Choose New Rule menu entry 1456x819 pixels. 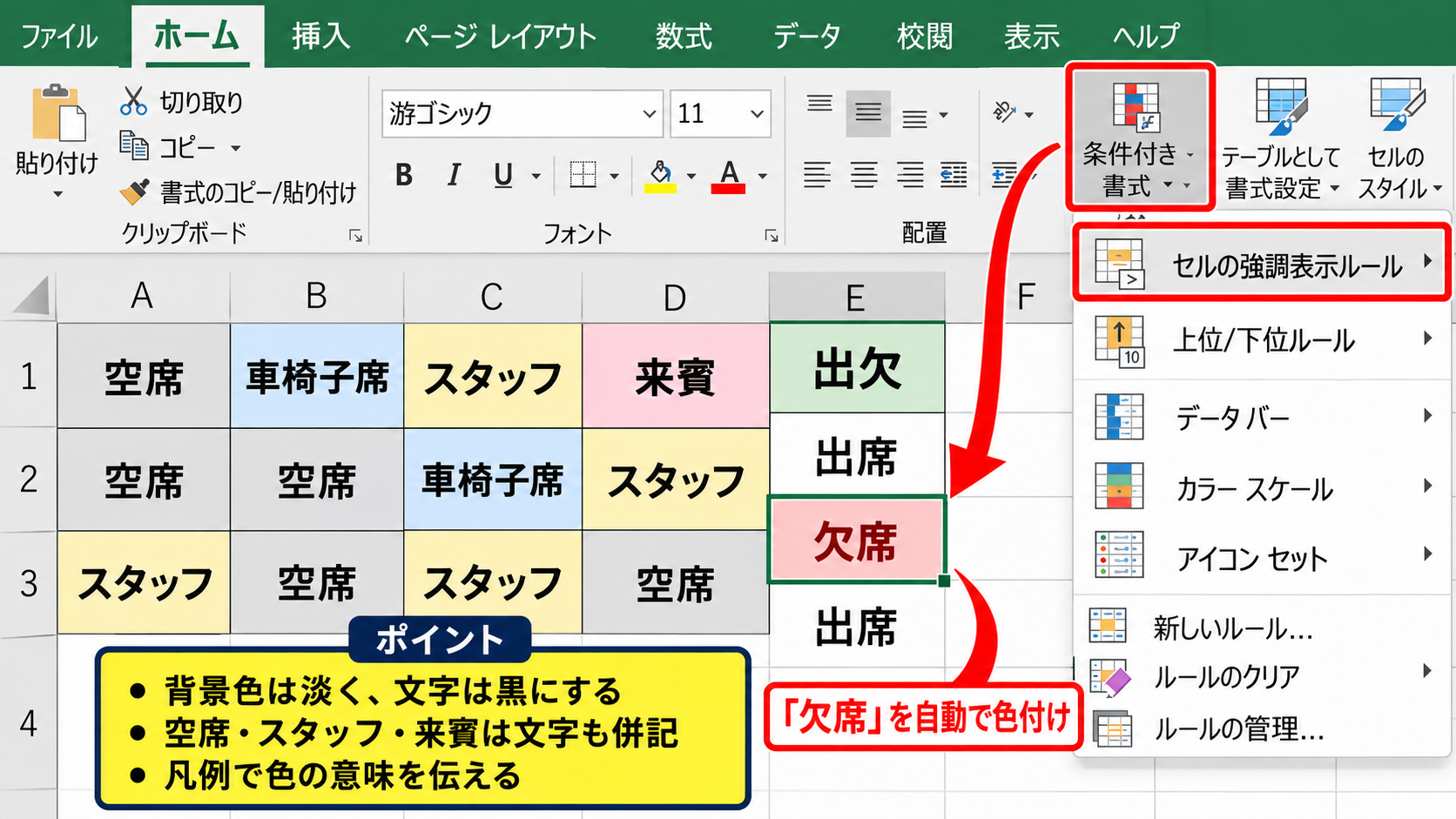pos(1263,627)
